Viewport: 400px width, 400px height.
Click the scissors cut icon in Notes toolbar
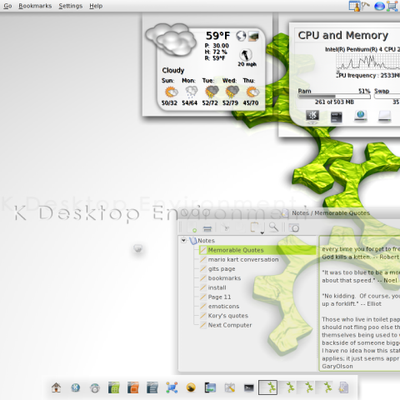(x=227, y=228)
